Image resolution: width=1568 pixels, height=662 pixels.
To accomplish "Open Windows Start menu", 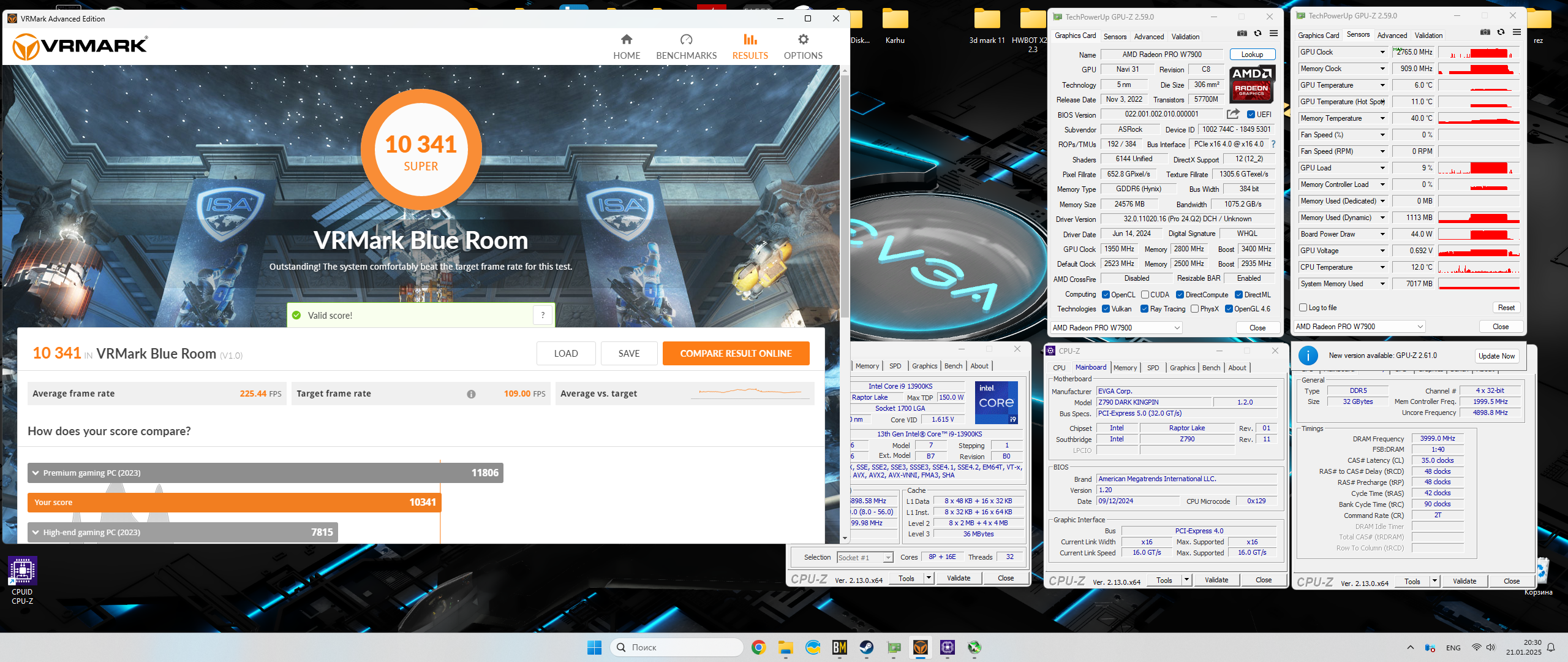I will pos(594,647).
